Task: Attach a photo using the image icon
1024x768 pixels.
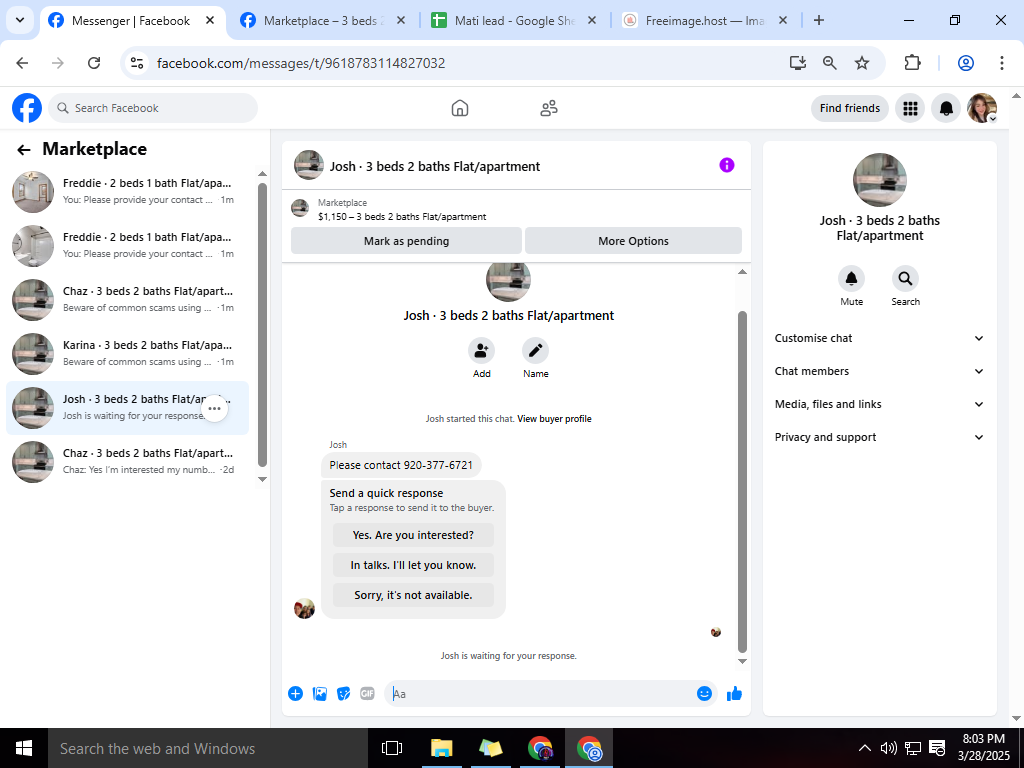Action: [x=319, y=694]
